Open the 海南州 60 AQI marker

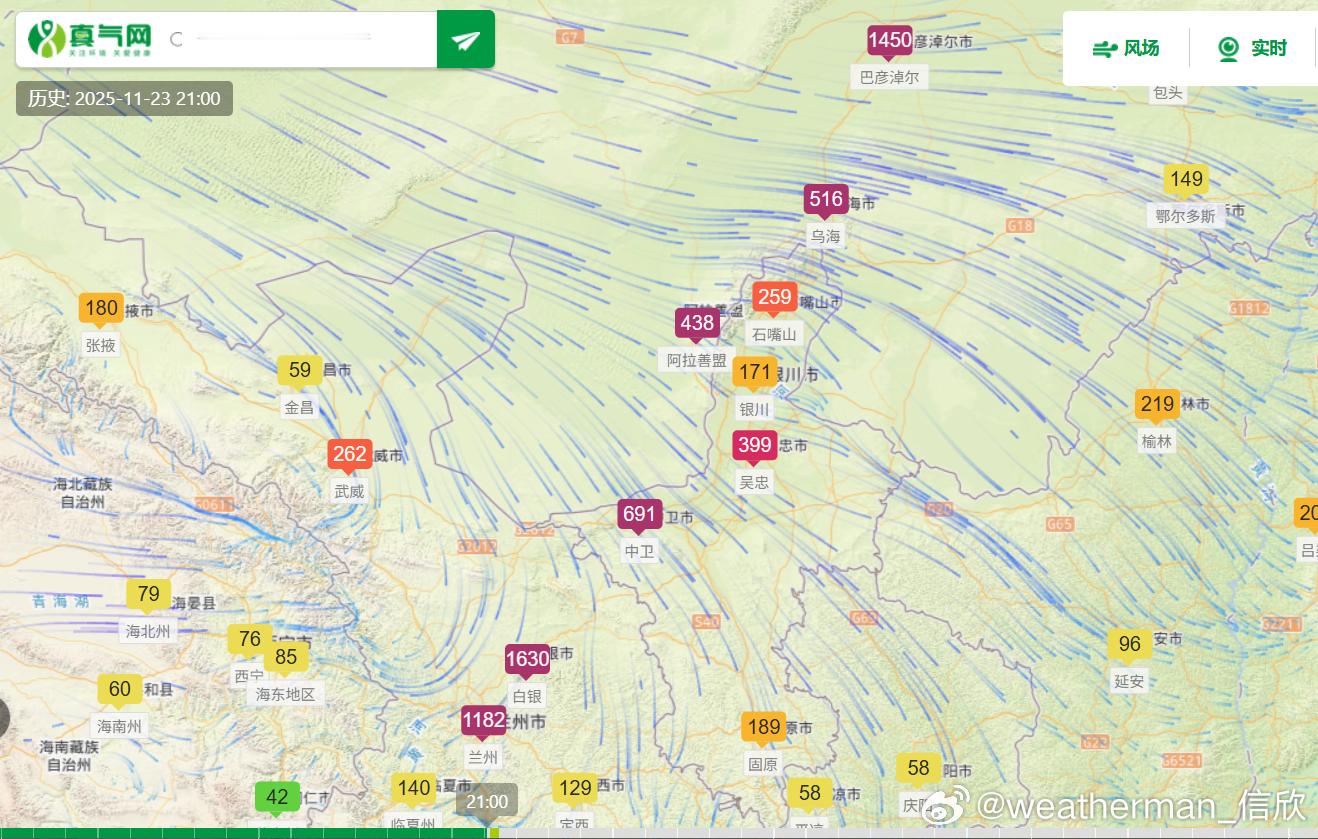(120, 689)
